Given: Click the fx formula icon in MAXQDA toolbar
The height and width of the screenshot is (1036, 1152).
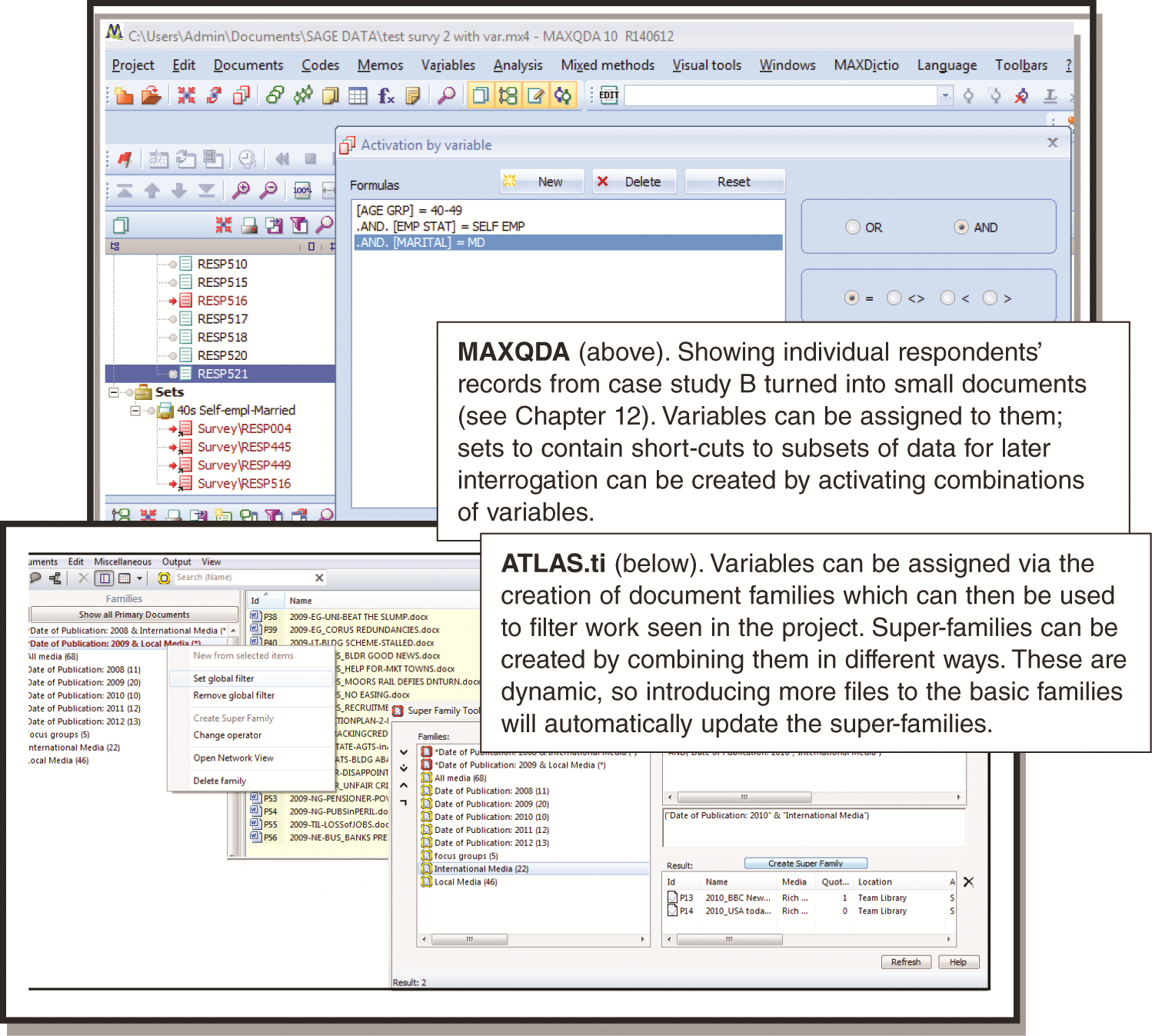Looking at the screenshot, I should point(386,96).
